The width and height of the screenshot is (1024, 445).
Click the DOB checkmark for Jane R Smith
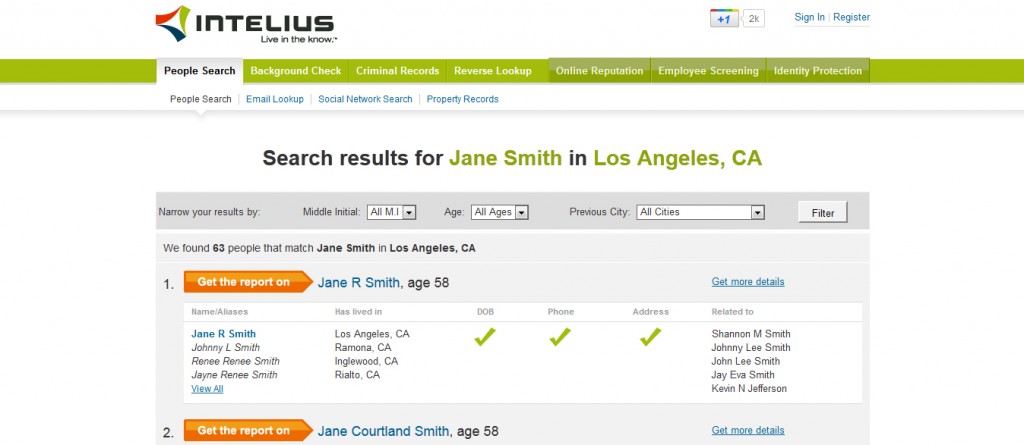click(485, 337)
